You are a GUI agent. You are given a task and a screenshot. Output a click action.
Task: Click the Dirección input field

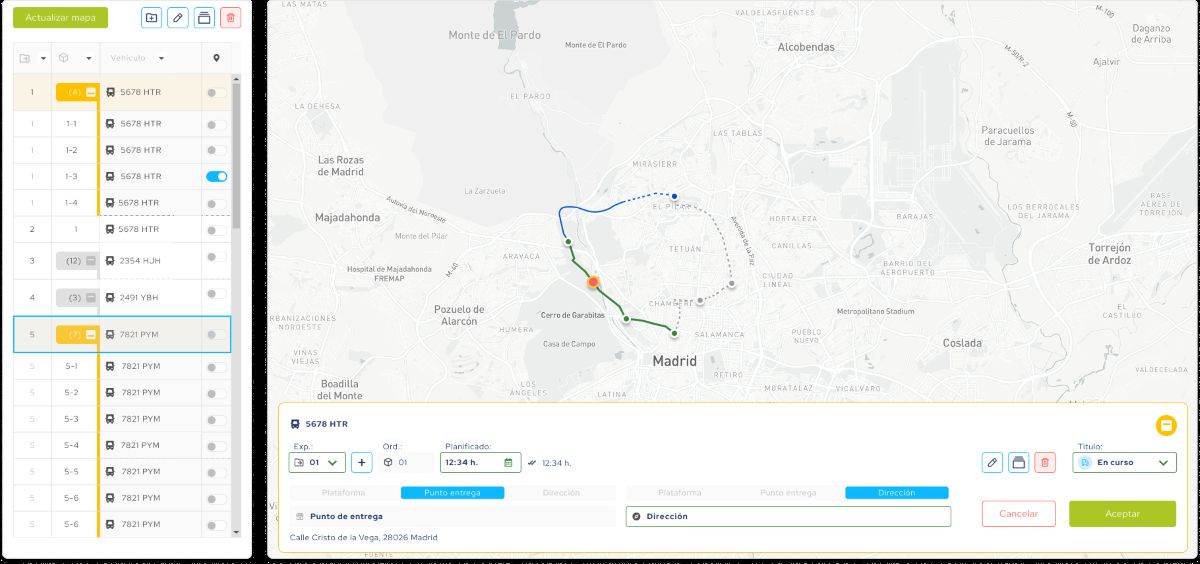[788, 516]
